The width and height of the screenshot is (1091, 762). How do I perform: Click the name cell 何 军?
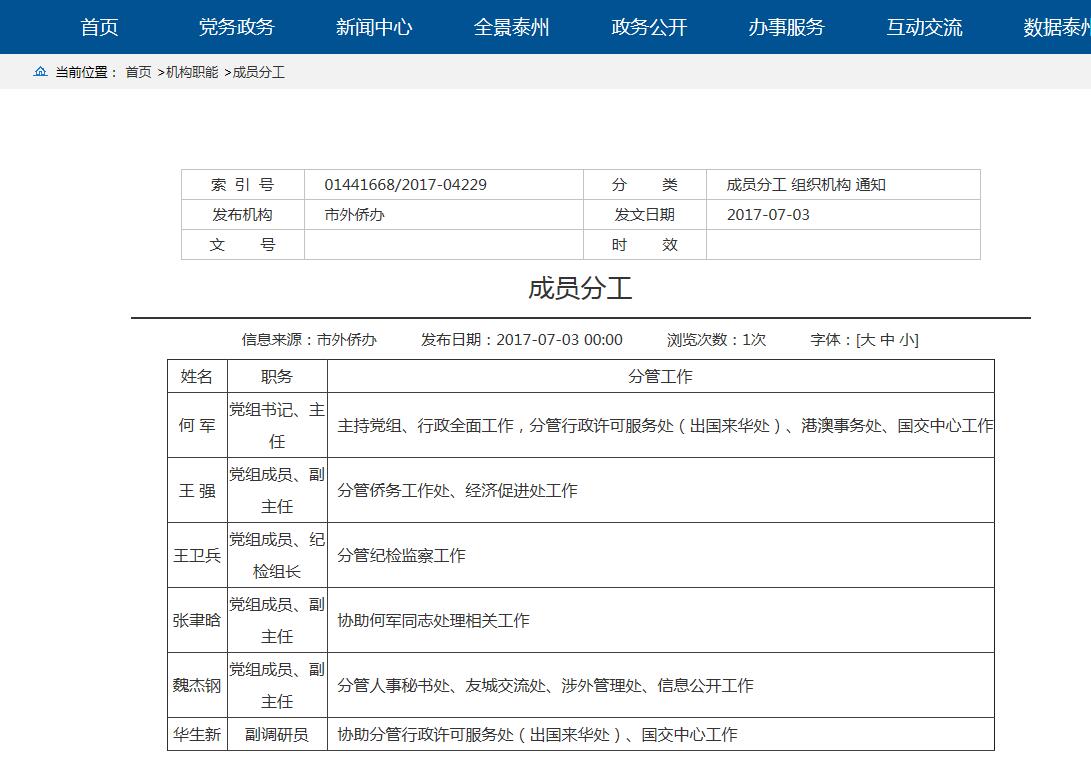point(197,425)
